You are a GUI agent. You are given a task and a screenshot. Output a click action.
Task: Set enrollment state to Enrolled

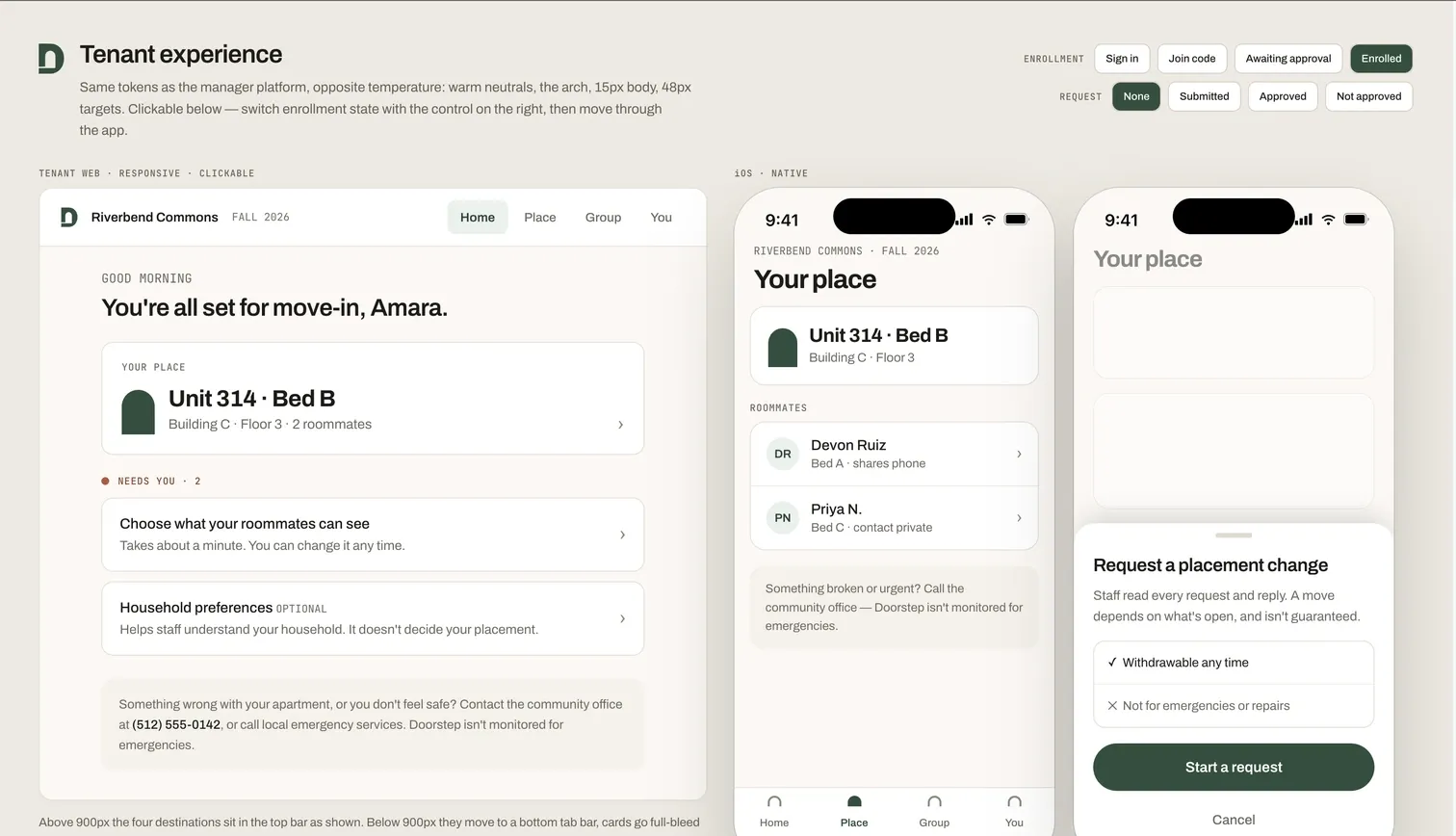[1381, 59]
